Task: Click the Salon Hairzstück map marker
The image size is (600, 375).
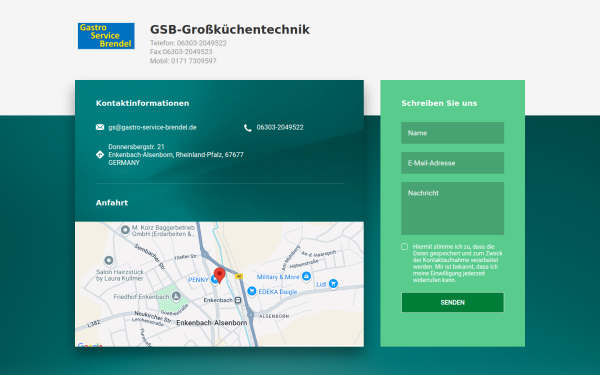Action: click(109, 261)
